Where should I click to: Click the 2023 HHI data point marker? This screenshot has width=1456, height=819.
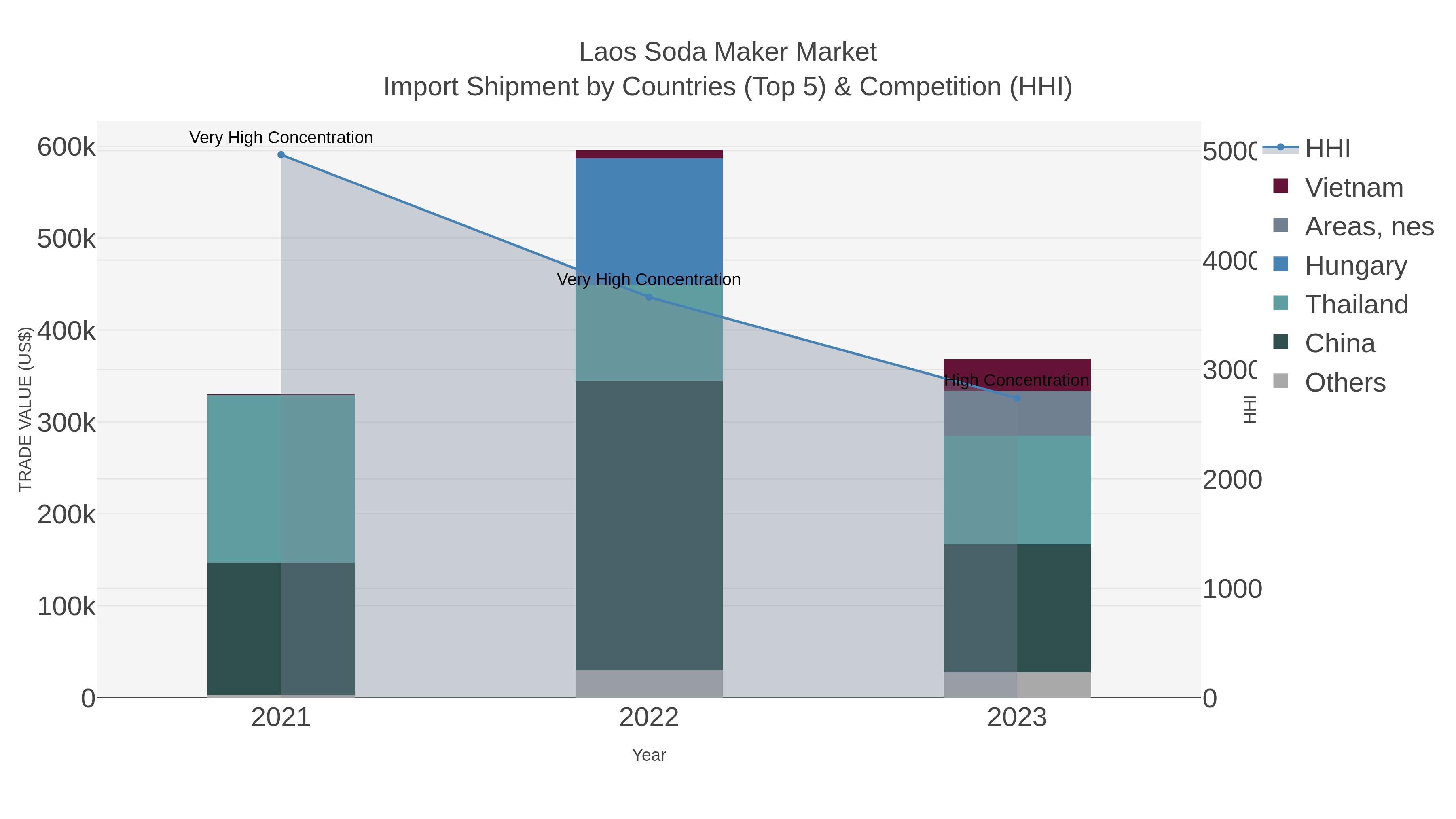pyautogui.click(x=1017, y=398)
